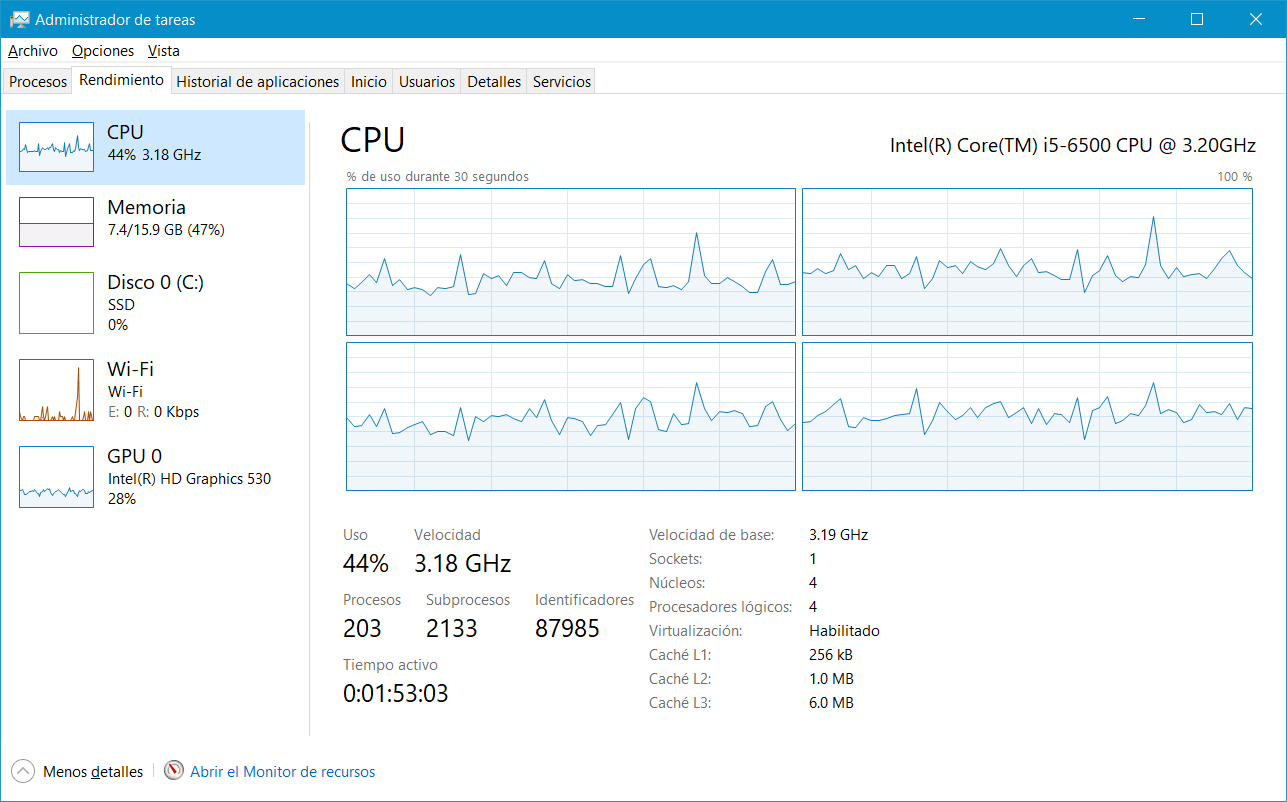This screenshot has height=802, width=1287.
Task: Click the CPU heading in main panel
Action: tap(373, 140)
